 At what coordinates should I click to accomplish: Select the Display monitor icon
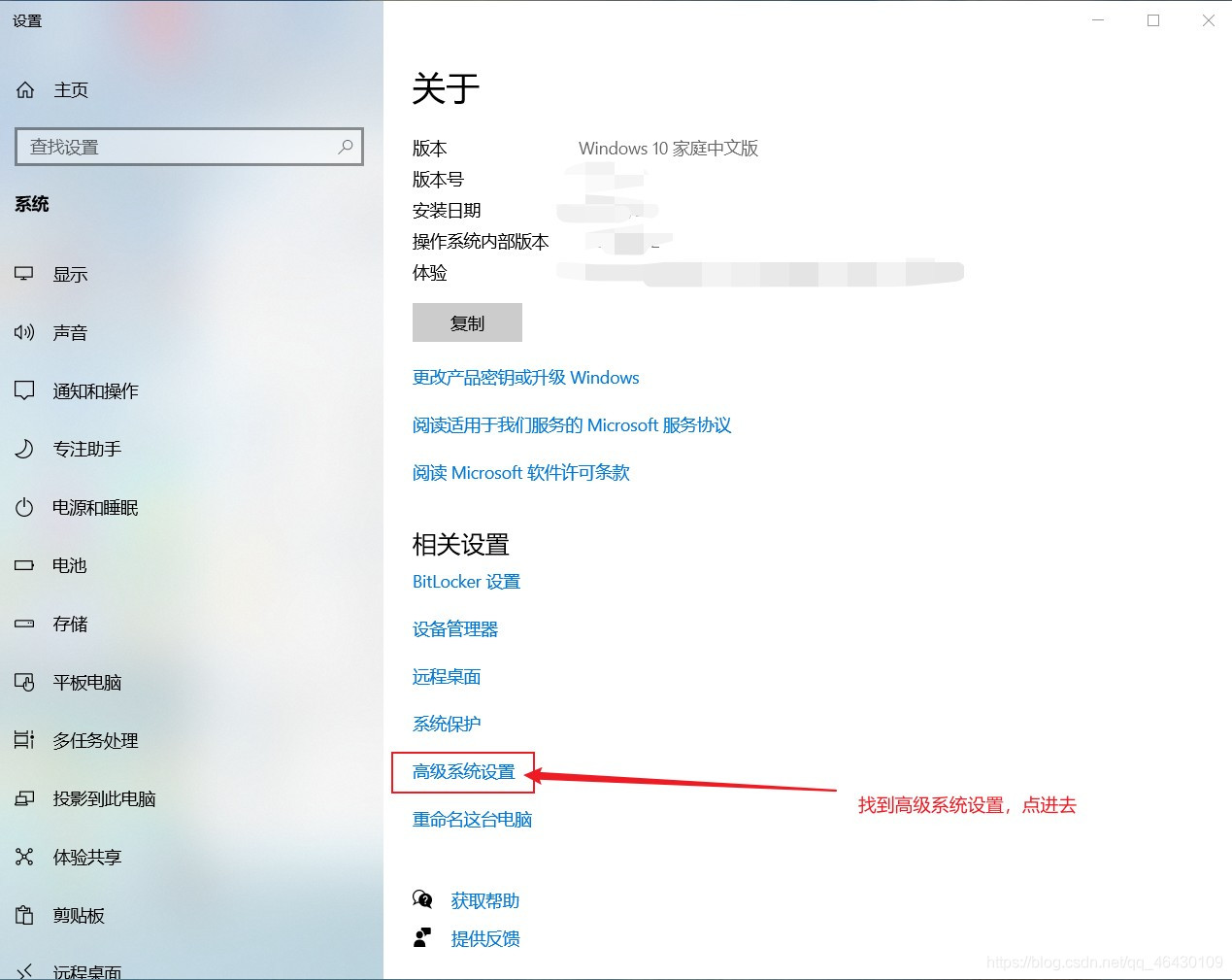click(24, 274)
